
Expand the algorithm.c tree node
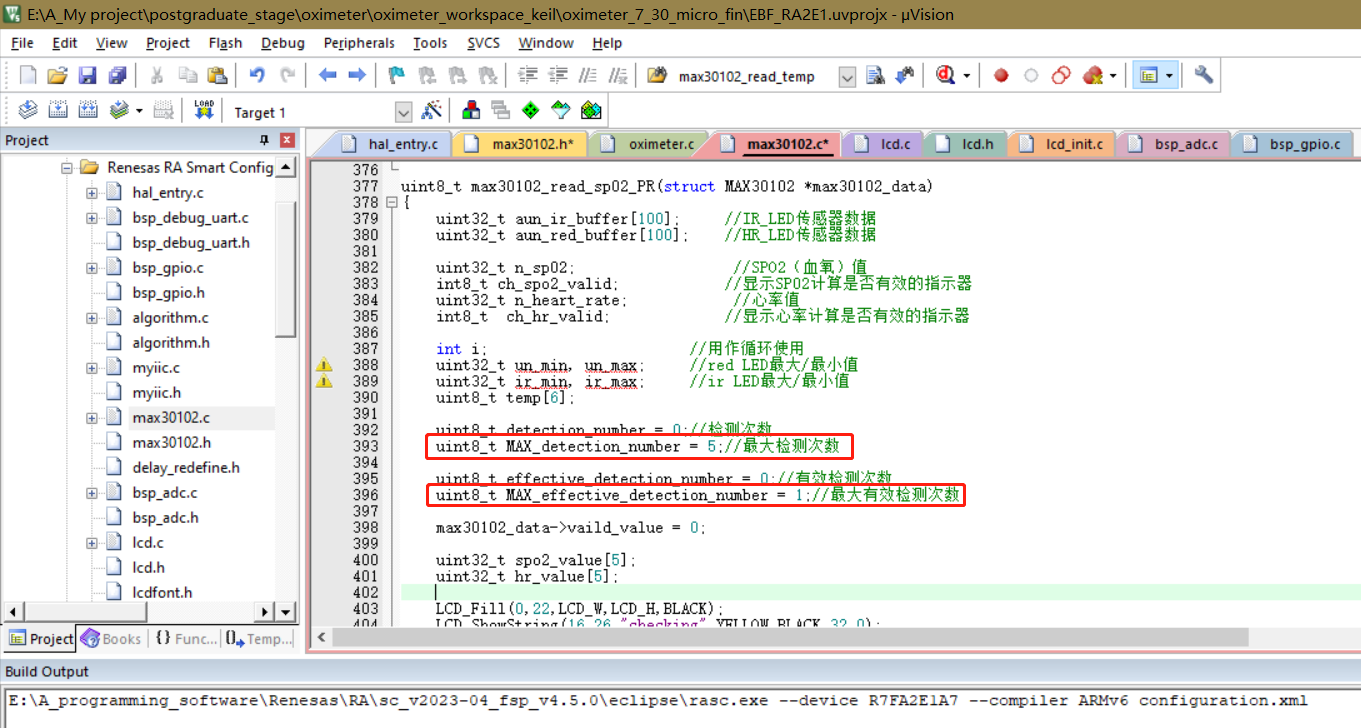point(92,318)
